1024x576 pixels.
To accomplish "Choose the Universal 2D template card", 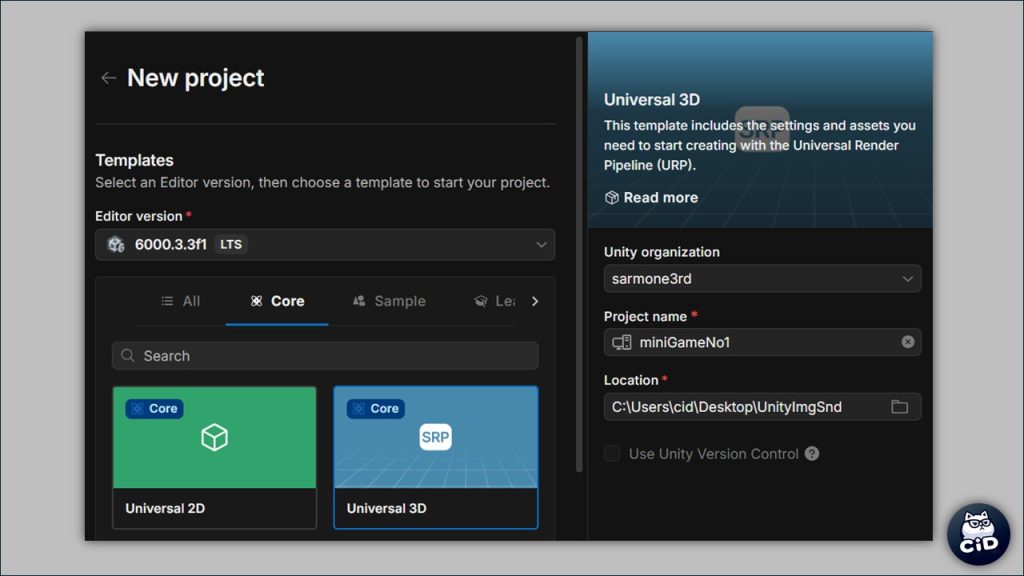I will coord(214,457).
